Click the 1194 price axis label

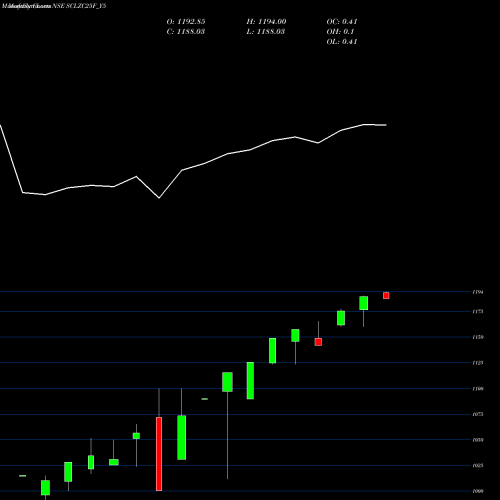(478, 292)
